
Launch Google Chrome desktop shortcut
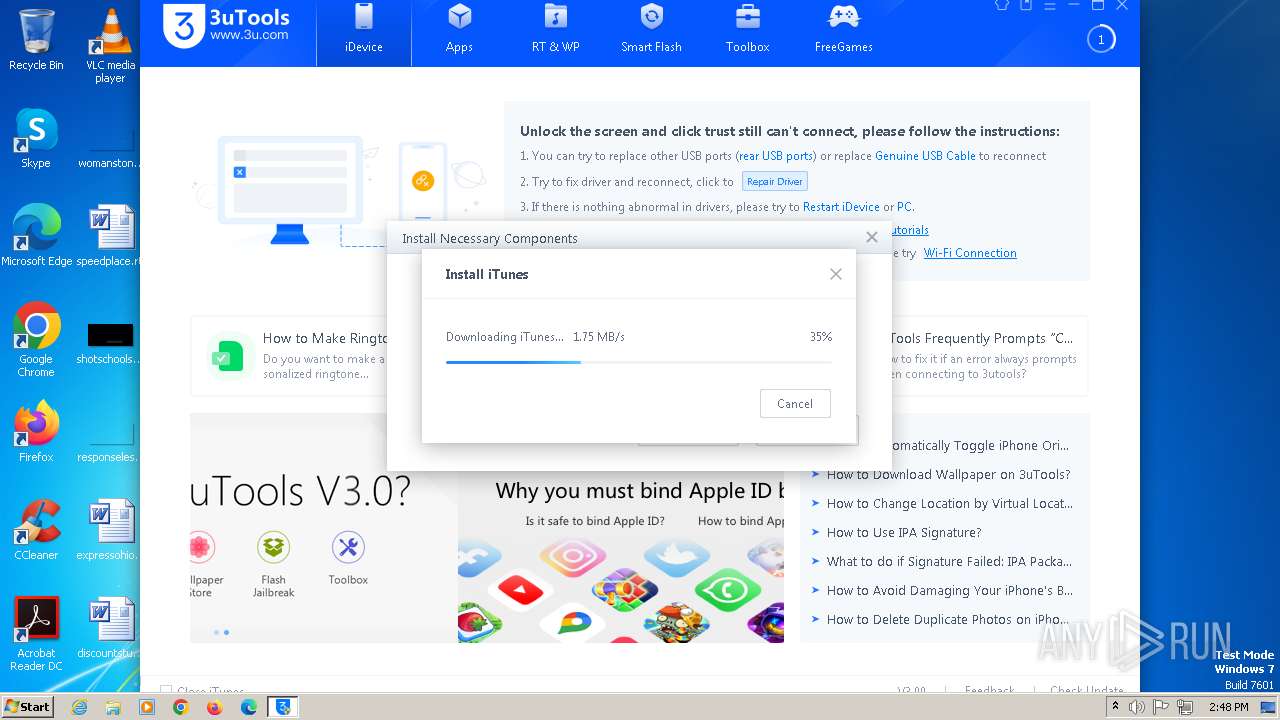point(36,340)
